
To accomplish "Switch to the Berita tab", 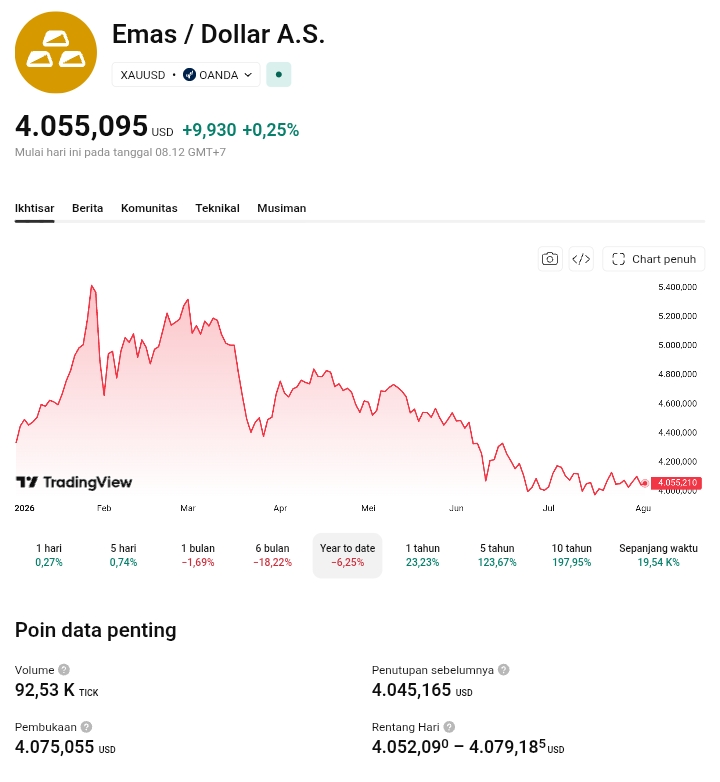I will pyautogui.click(x=88, y=208).
